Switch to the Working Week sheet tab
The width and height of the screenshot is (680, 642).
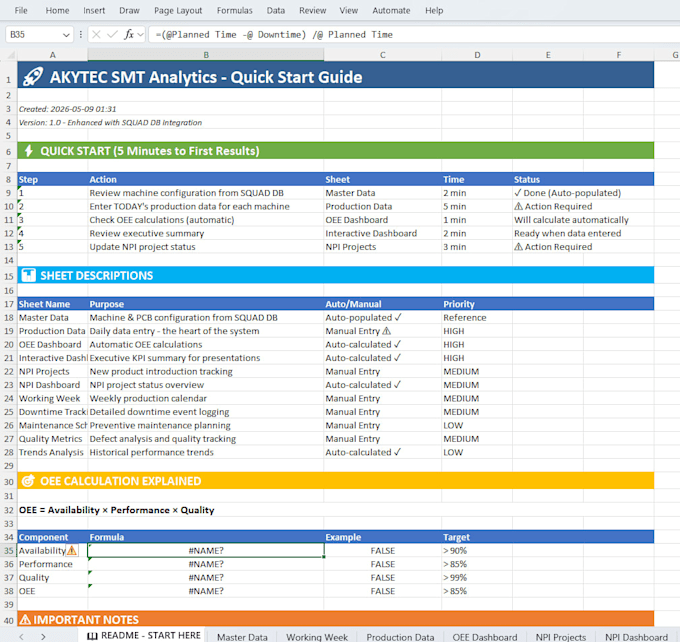coord(317,637)
